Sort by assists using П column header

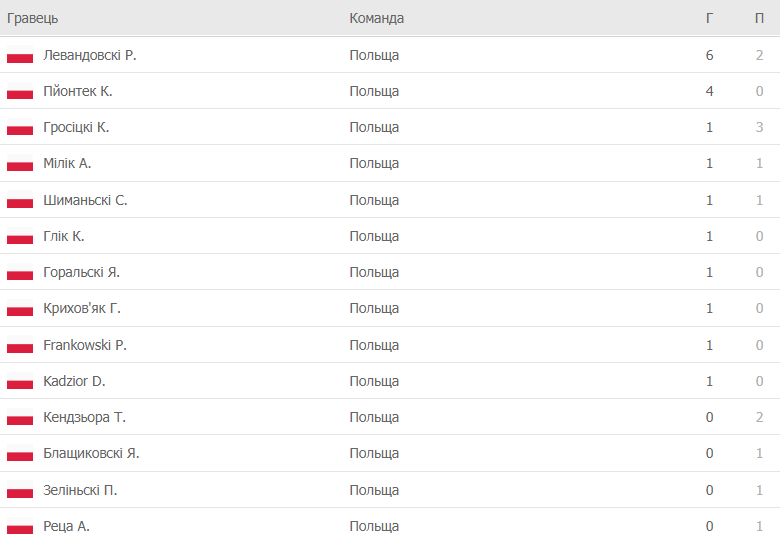759,18
